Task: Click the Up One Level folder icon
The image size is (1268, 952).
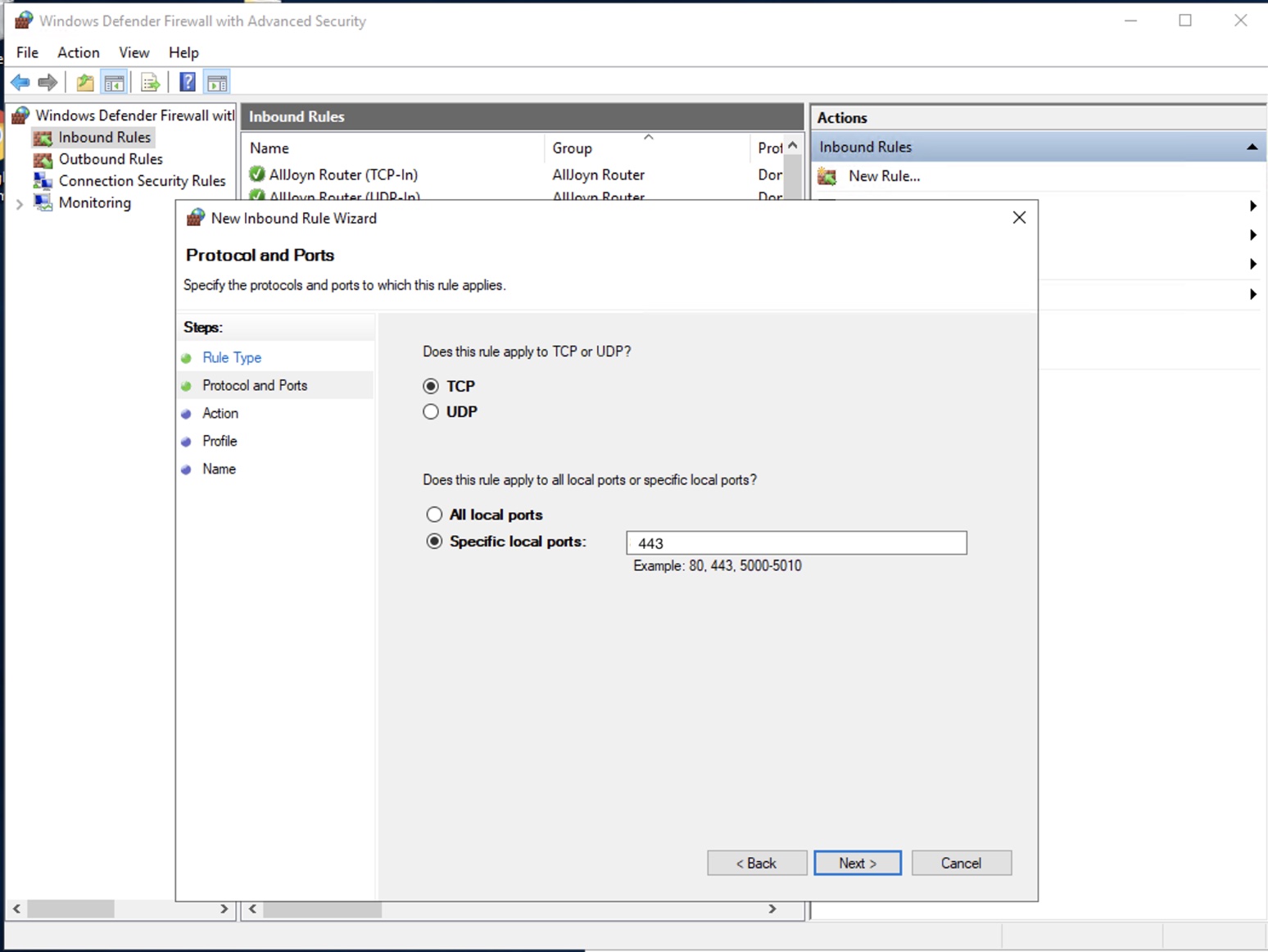Action: click(x=84, y=82)
